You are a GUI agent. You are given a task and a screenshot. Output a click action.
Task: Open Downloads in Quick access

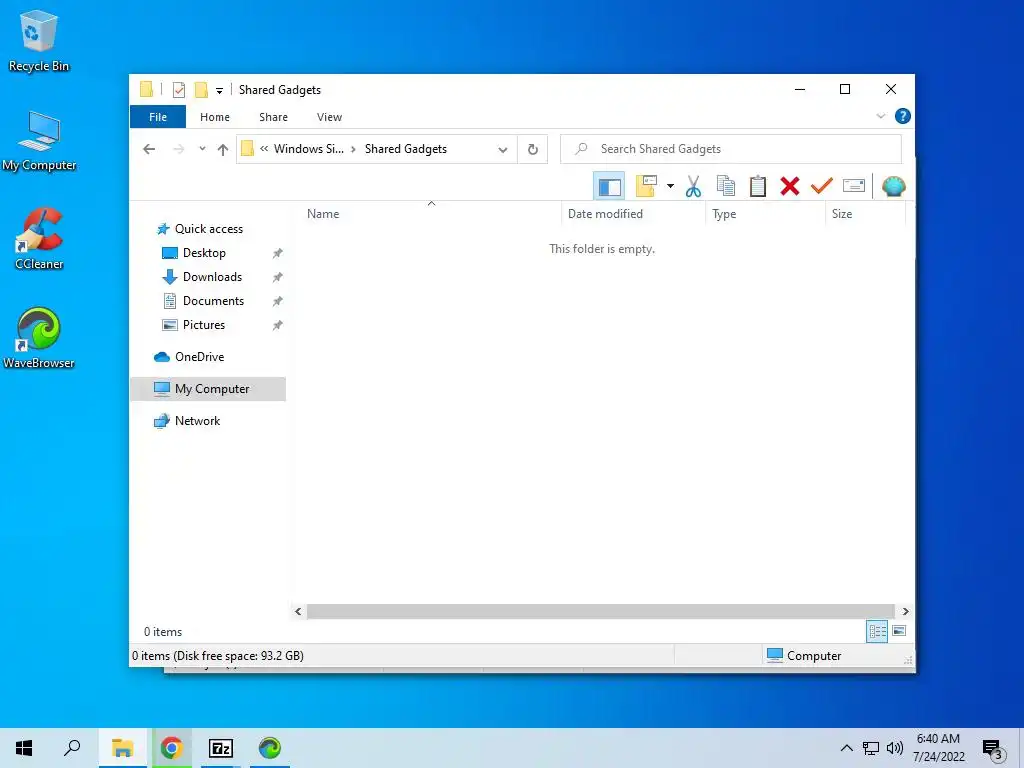212,277
